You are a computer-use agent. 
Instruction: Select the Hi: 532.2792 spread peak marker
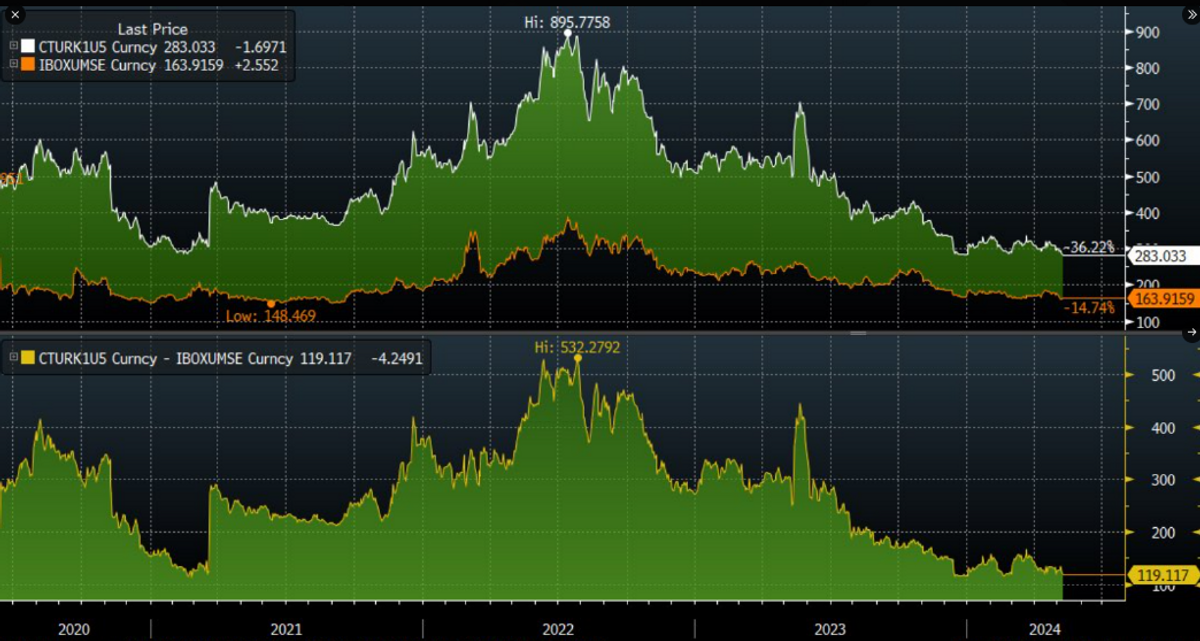pyautogui.click(x=578, y=357)
